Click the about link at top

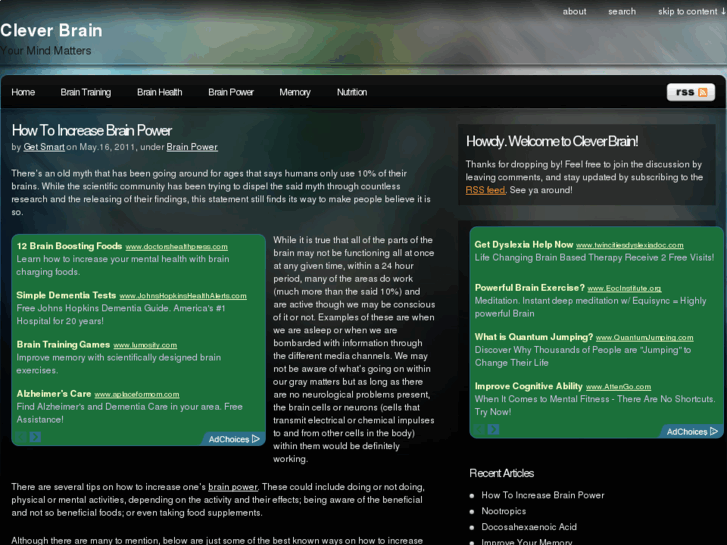[574, 12]
